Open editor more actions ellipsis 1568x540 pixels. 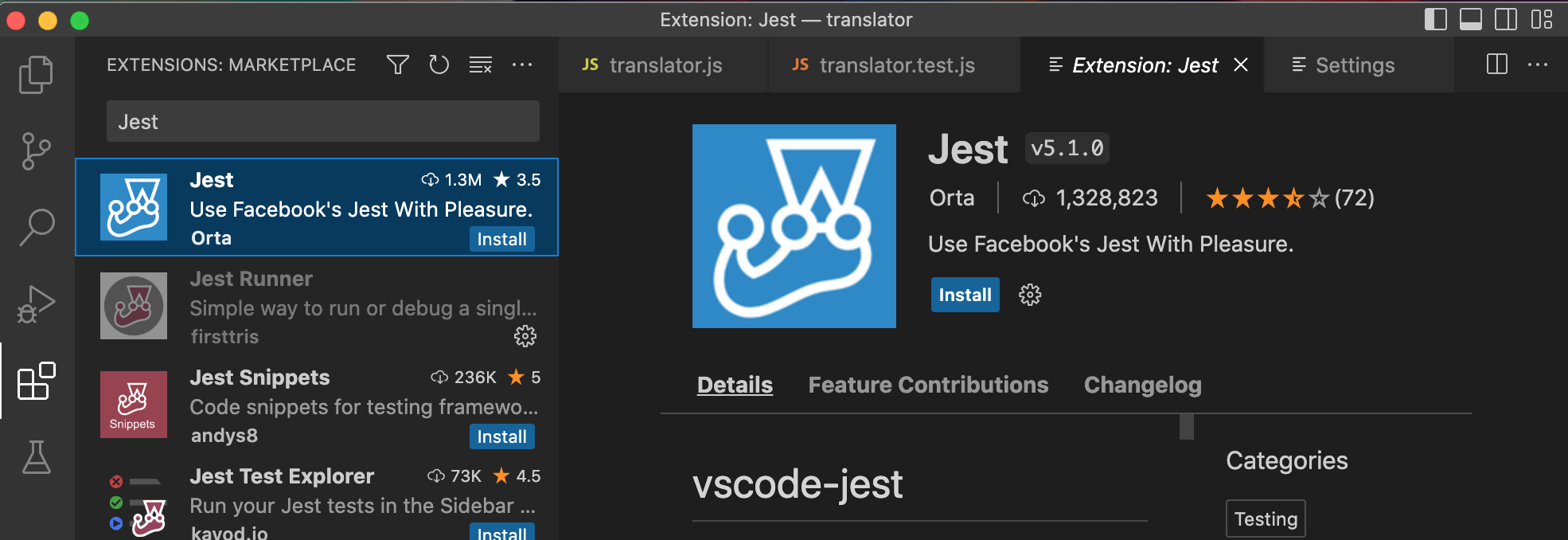click(1538, 65)
